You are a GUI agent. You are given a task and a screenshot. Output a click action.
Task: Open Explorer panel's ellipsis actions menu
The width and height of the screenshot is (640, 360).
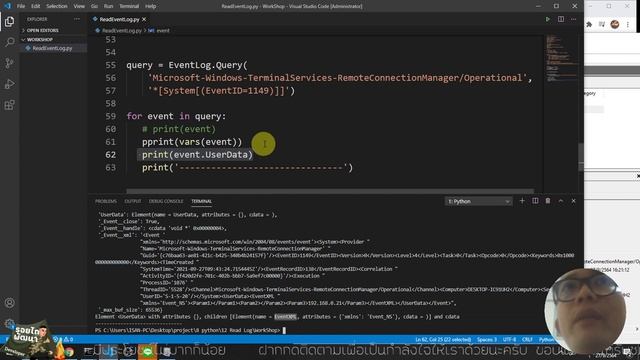click(x=77, y=19)
